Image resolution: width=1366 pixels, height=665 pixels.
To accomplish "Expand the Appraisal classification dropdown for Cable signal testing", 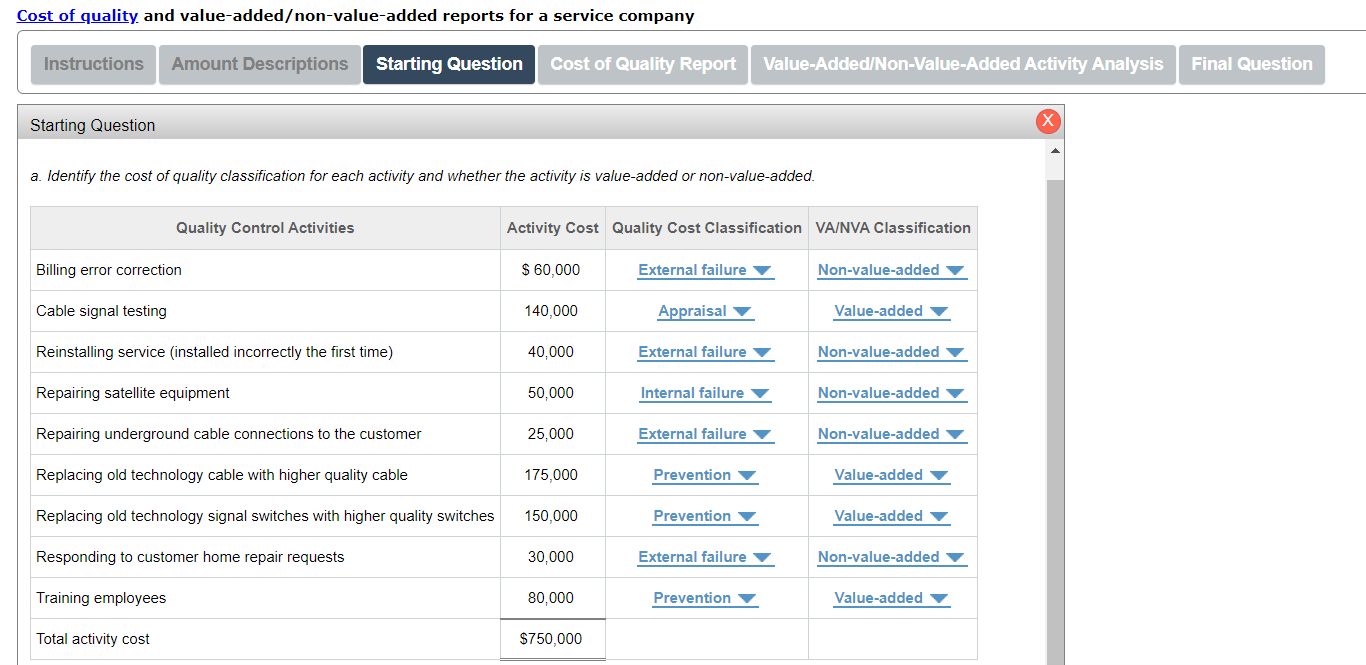I will (x=705, y=310).
